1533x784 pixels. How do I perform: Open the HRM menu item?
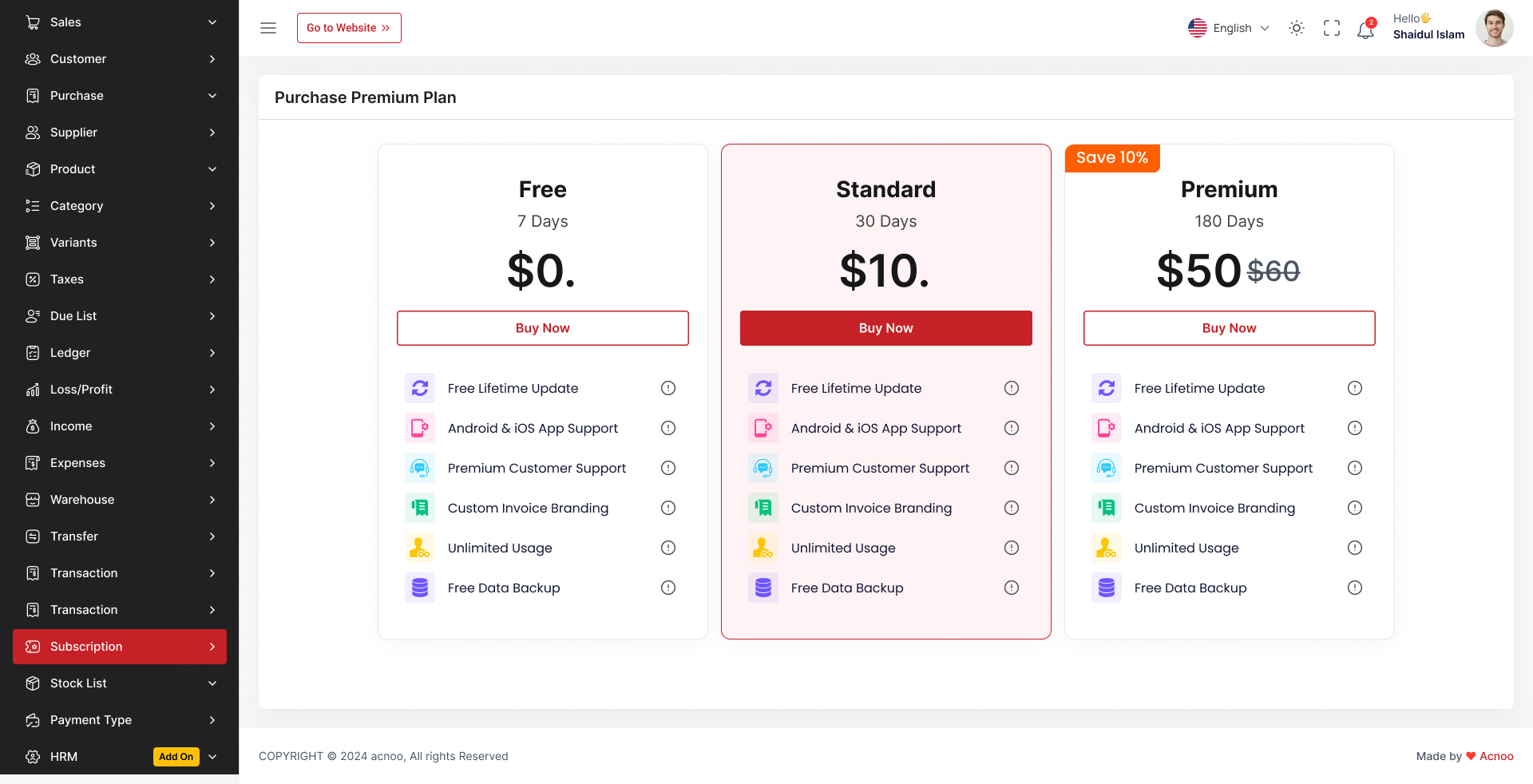63,756
